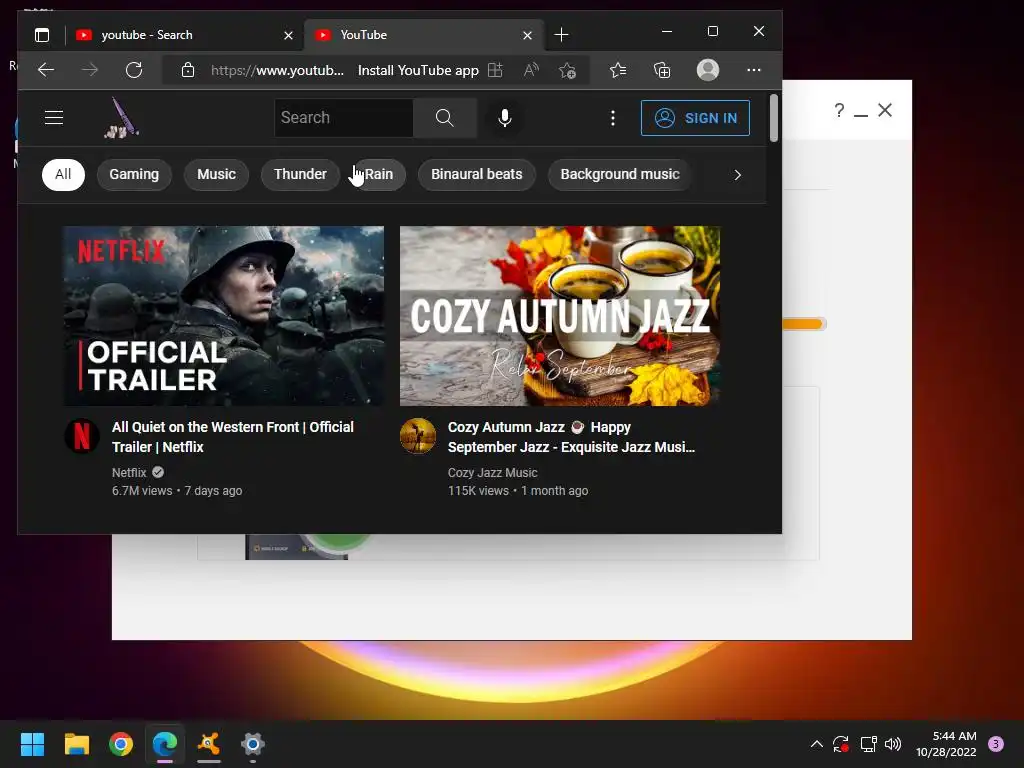Open a new browser tab
Viewport: 1024px width, 768px height.
coord(562,35)
